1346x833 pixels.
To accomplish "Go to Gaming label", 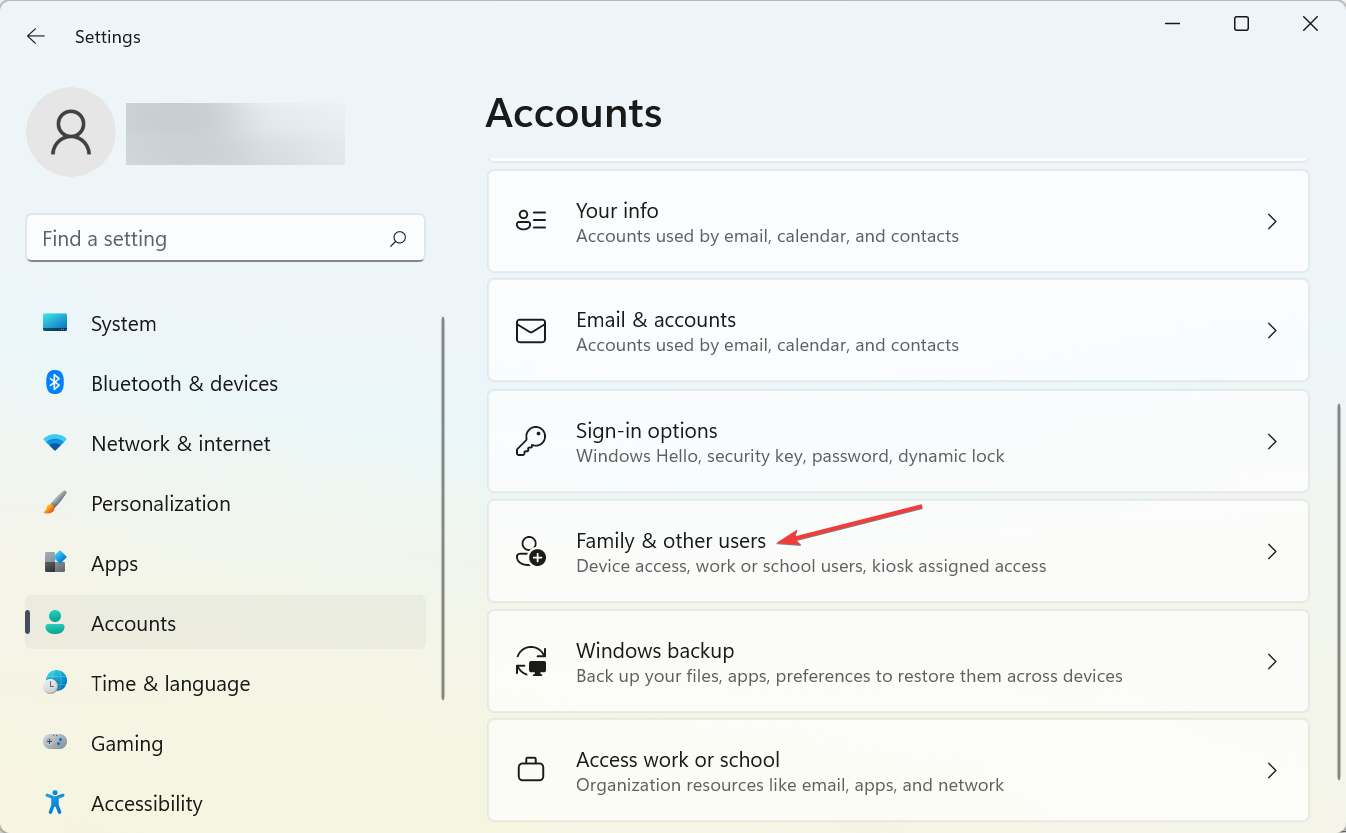I will click(x=127, y=744).
